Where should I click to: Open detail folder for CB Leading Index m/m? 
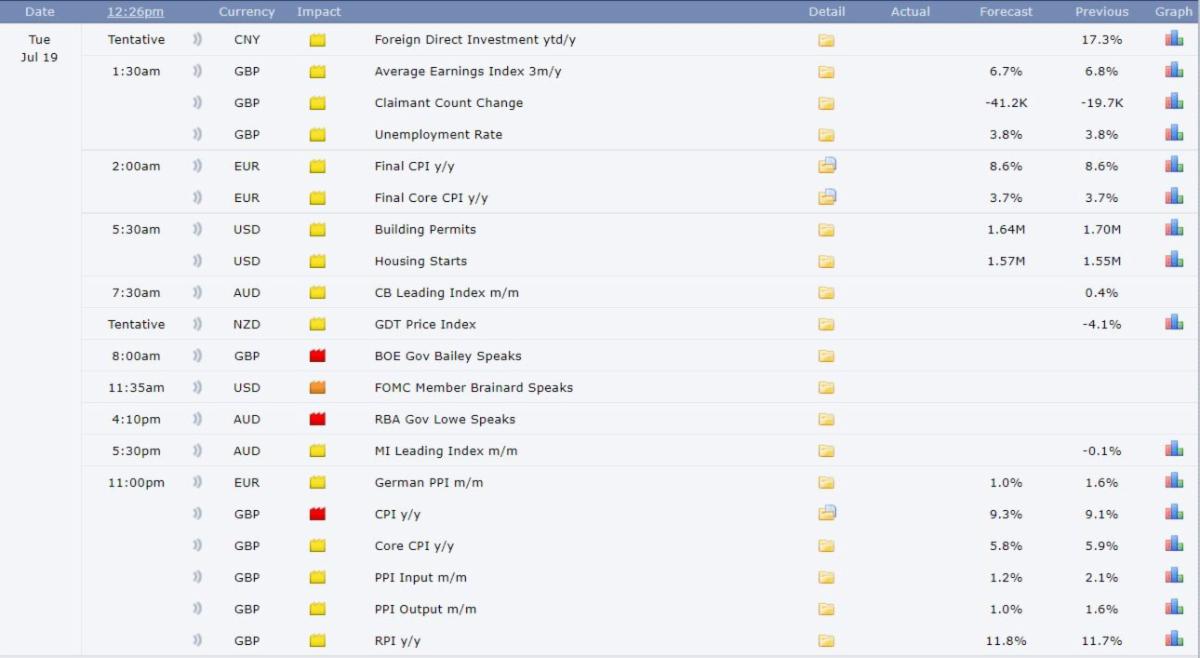[826, 294]
